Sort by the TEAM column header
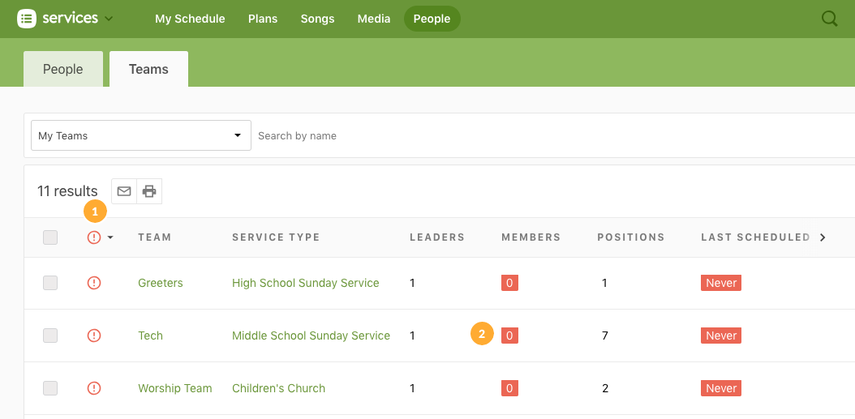The height and width of the screenshot is (419, 855). [x=154, y=237]
